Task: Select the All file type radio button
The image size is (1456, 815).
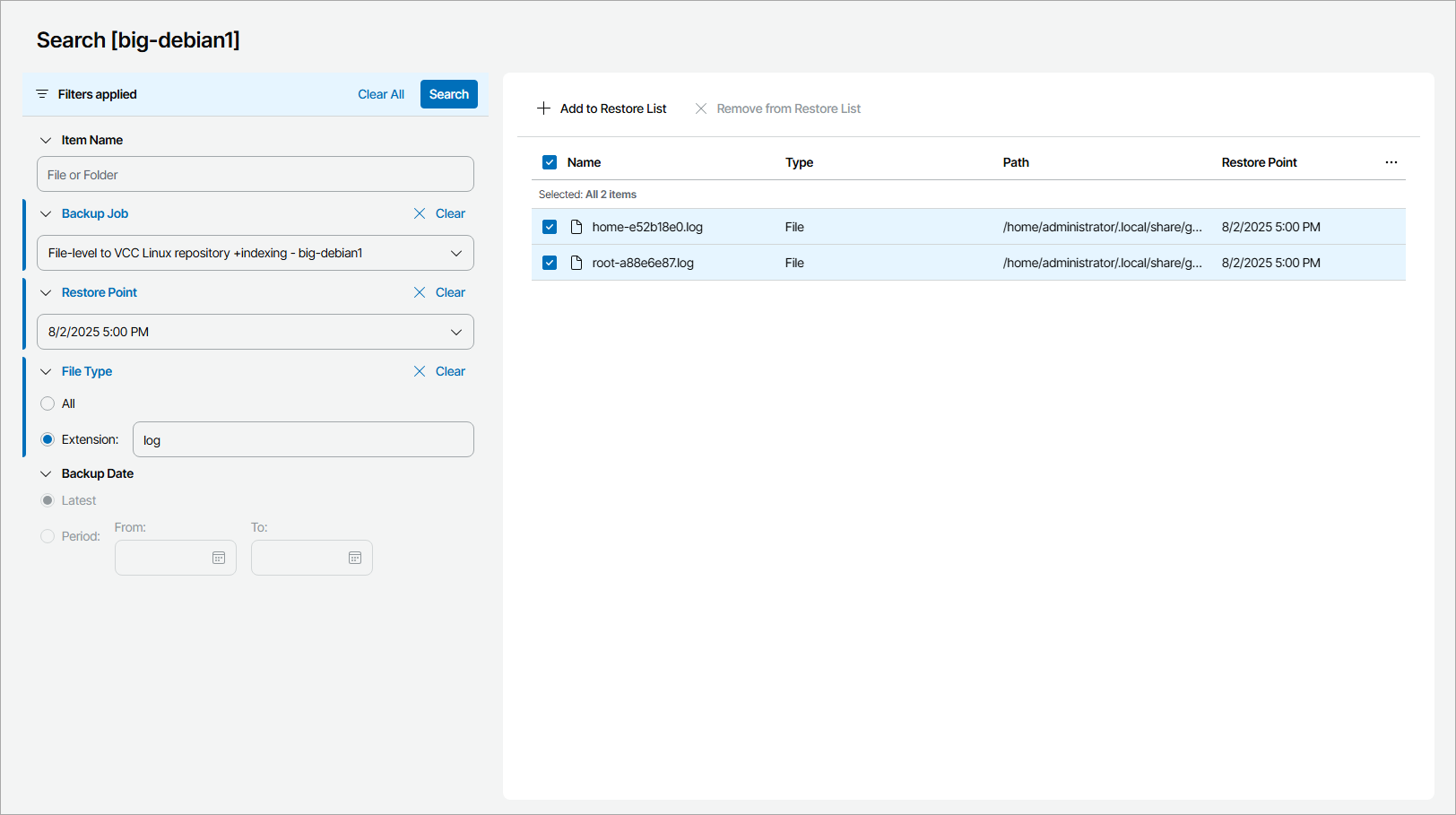Action: tap(47, 403)
